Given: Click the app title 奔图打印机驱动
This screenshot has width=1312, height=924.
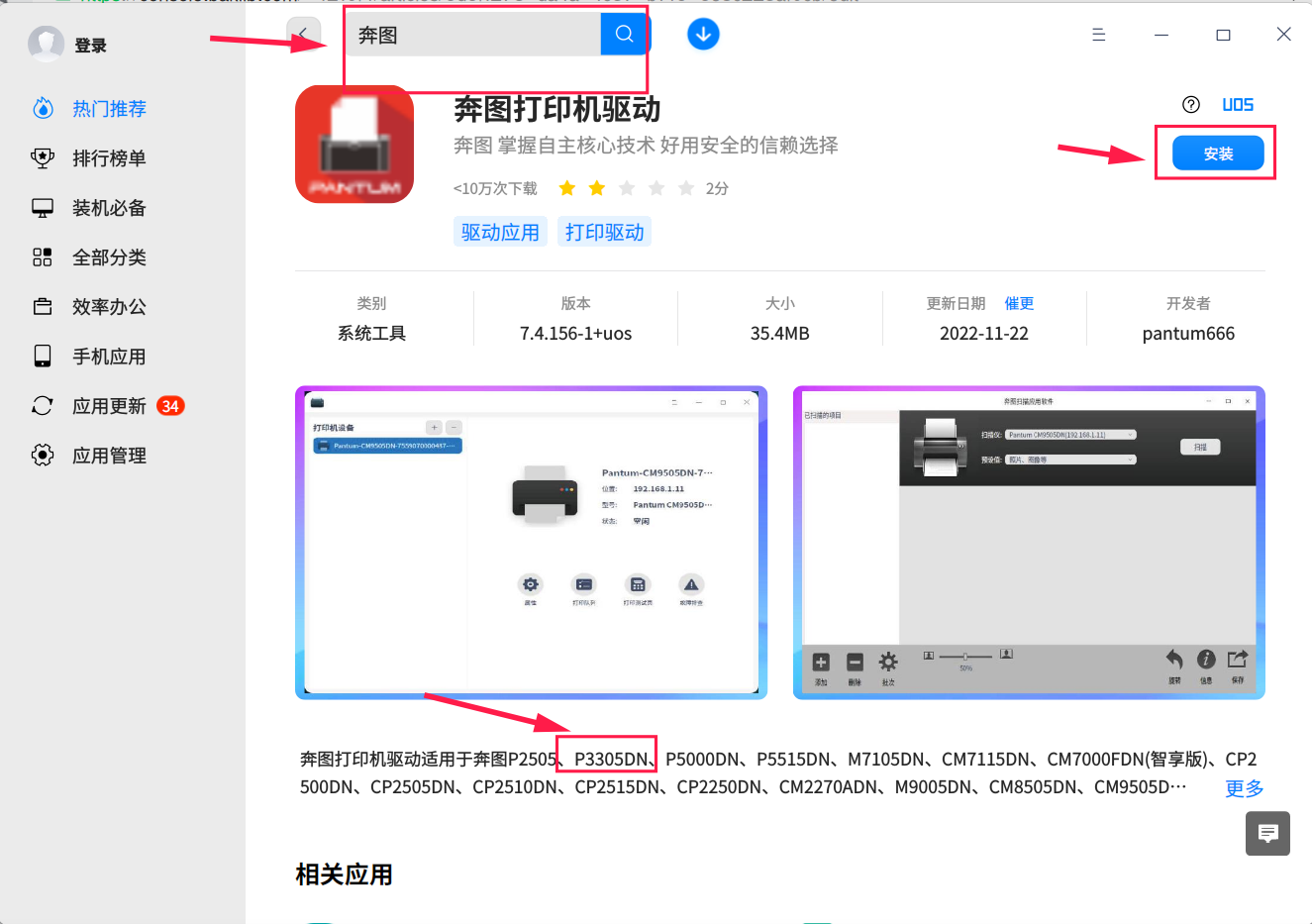Looking at the screenshot, I should click(x=556, y=109).
